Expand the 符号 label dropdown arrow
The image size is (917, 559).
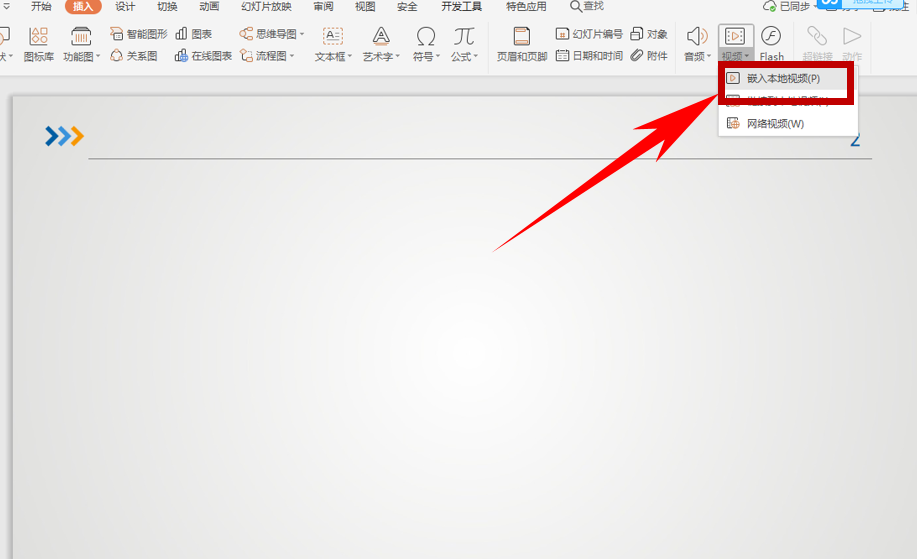pyautogui.click(x=437, y=56)
